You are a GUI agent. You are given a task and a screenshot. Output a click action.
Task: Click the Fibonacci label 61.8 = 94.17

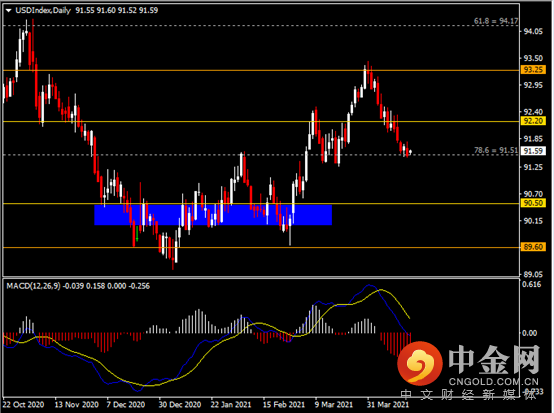pyautogui.click(x=496, y=21)
